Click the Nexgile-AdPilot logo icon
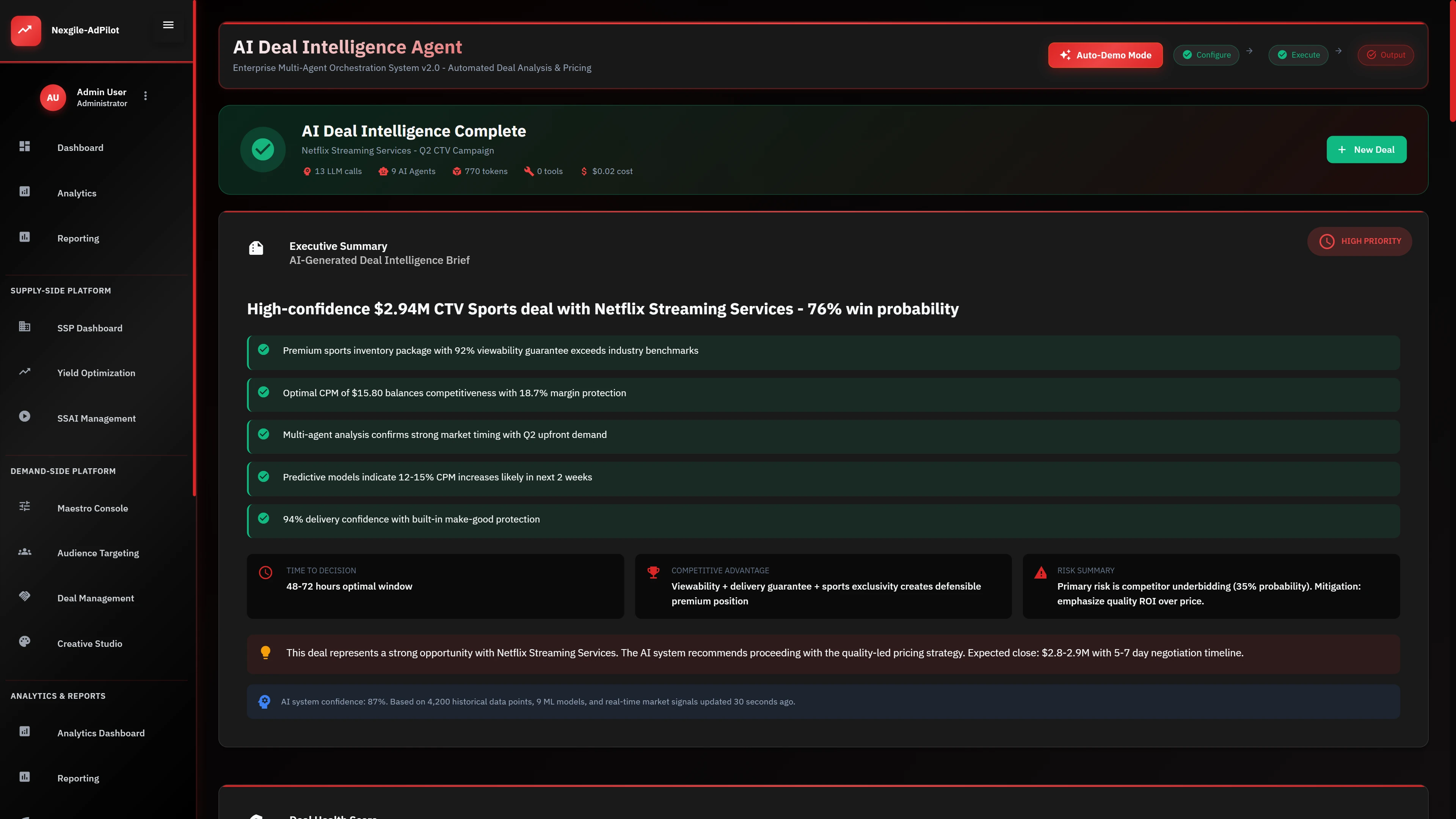 coord(25,30)
